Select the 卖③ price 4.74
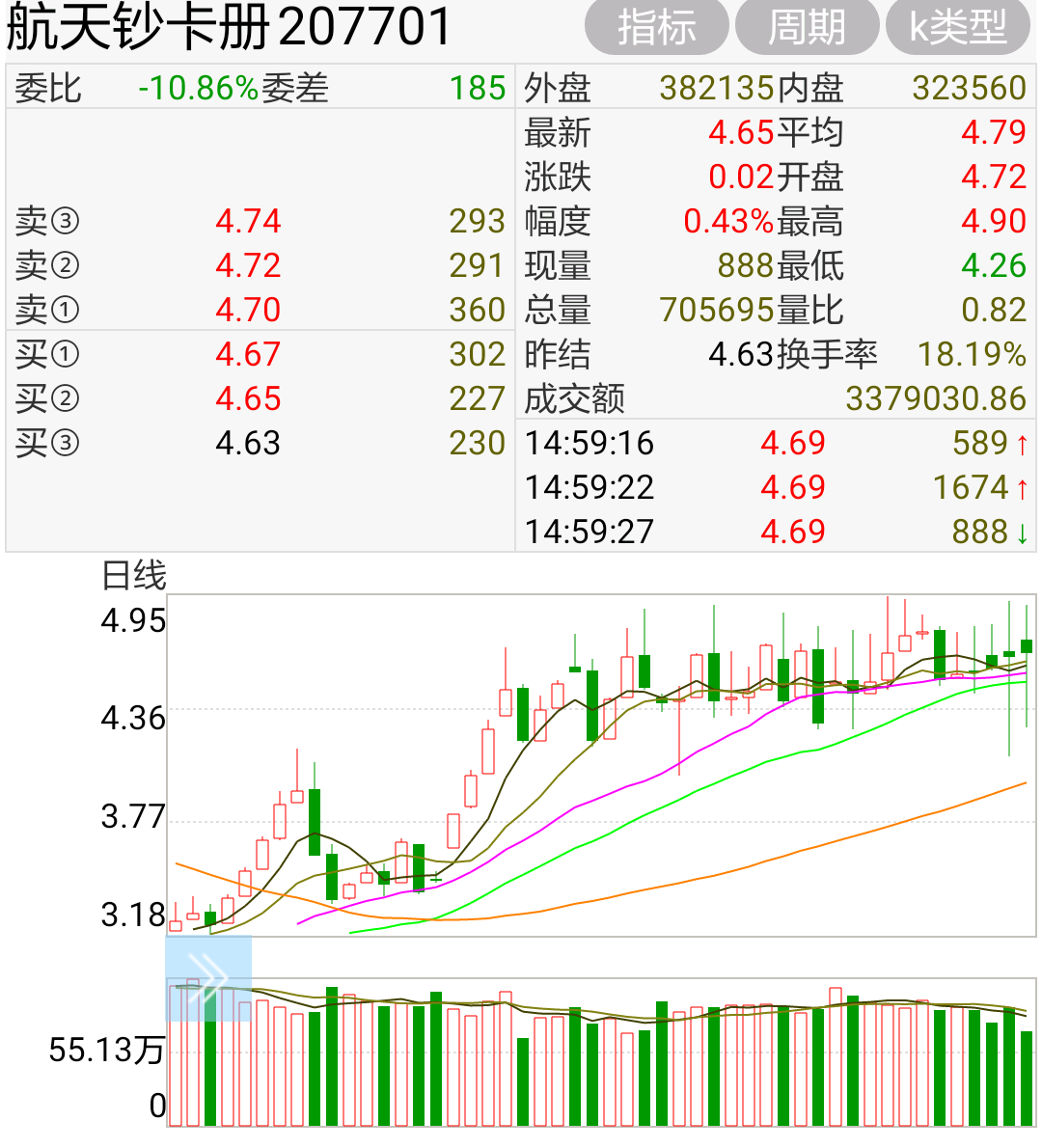Image resolution: width=1042 pixels, height=1148 pixels. coord(248,221)
